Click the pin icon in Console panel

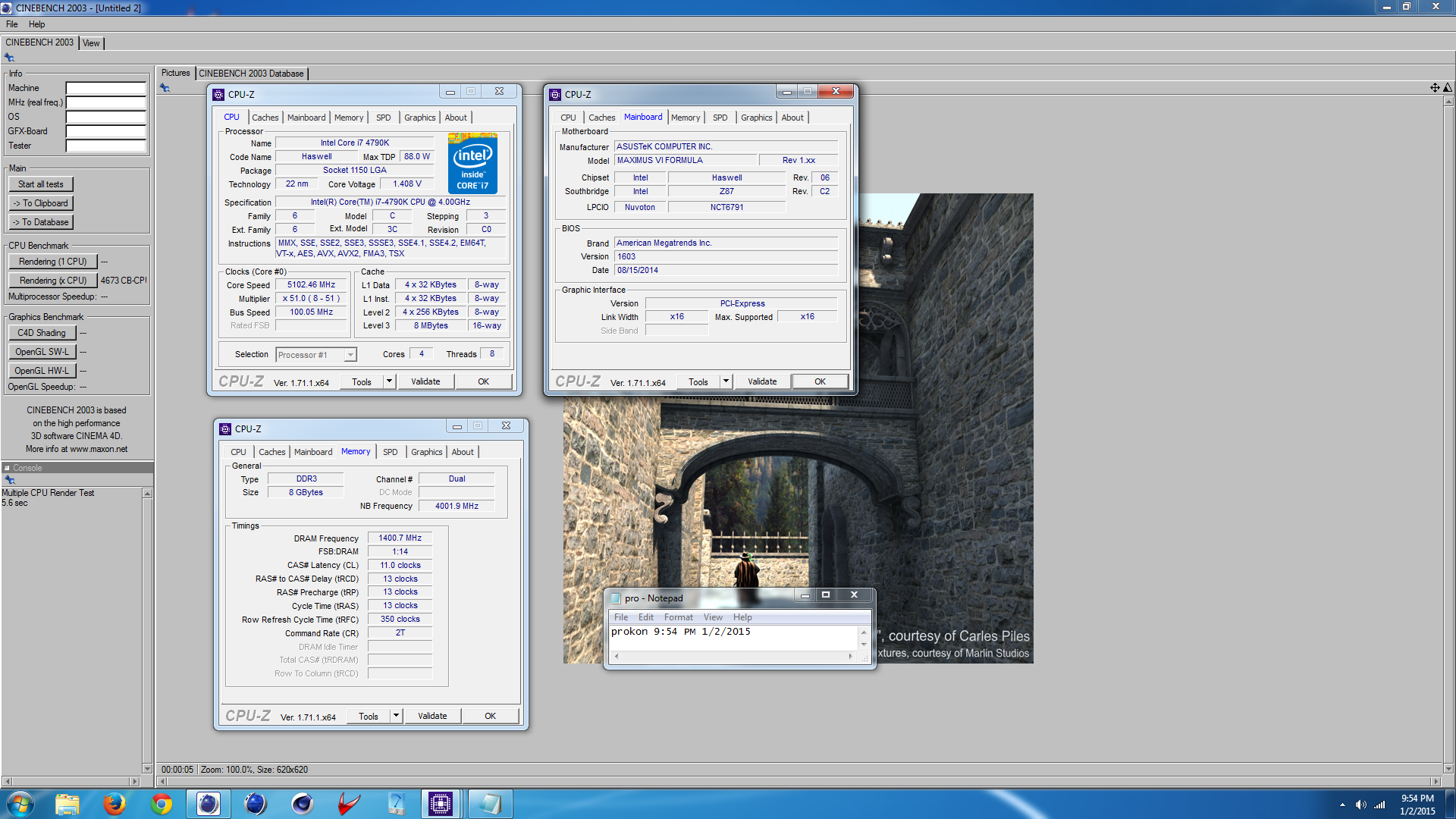(x=10, y=480)
